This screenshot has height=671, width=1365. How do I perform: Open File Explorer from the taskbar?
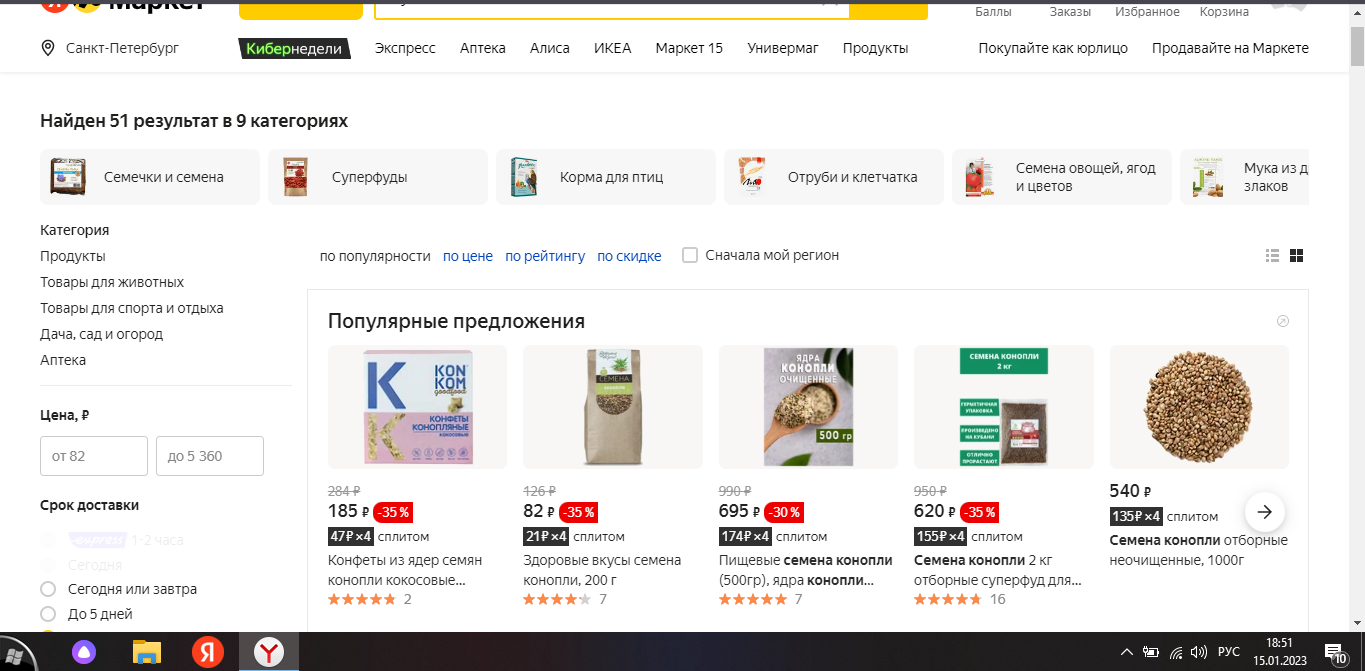(147, 652)
